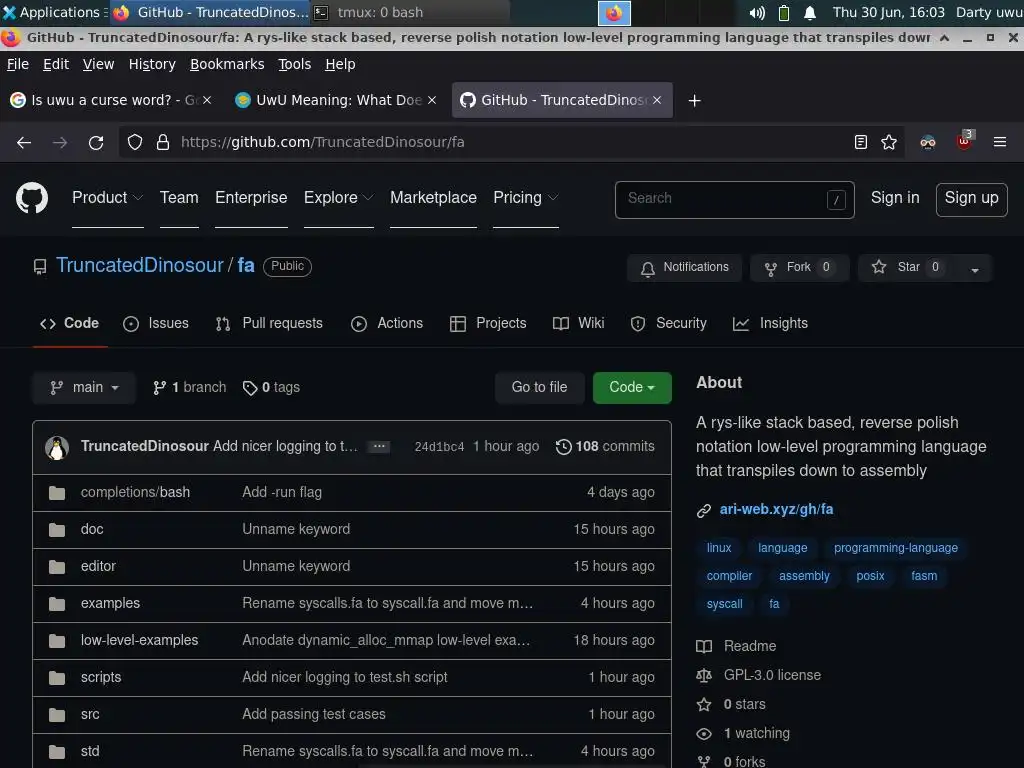
Task: Click the programming-language topic tag
Action: [x=895, y=548]
